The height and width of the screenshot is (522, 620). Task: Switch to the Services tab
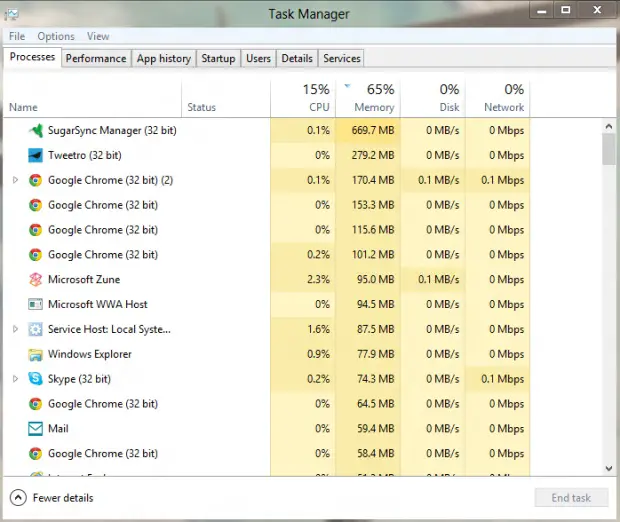[342, 59]
